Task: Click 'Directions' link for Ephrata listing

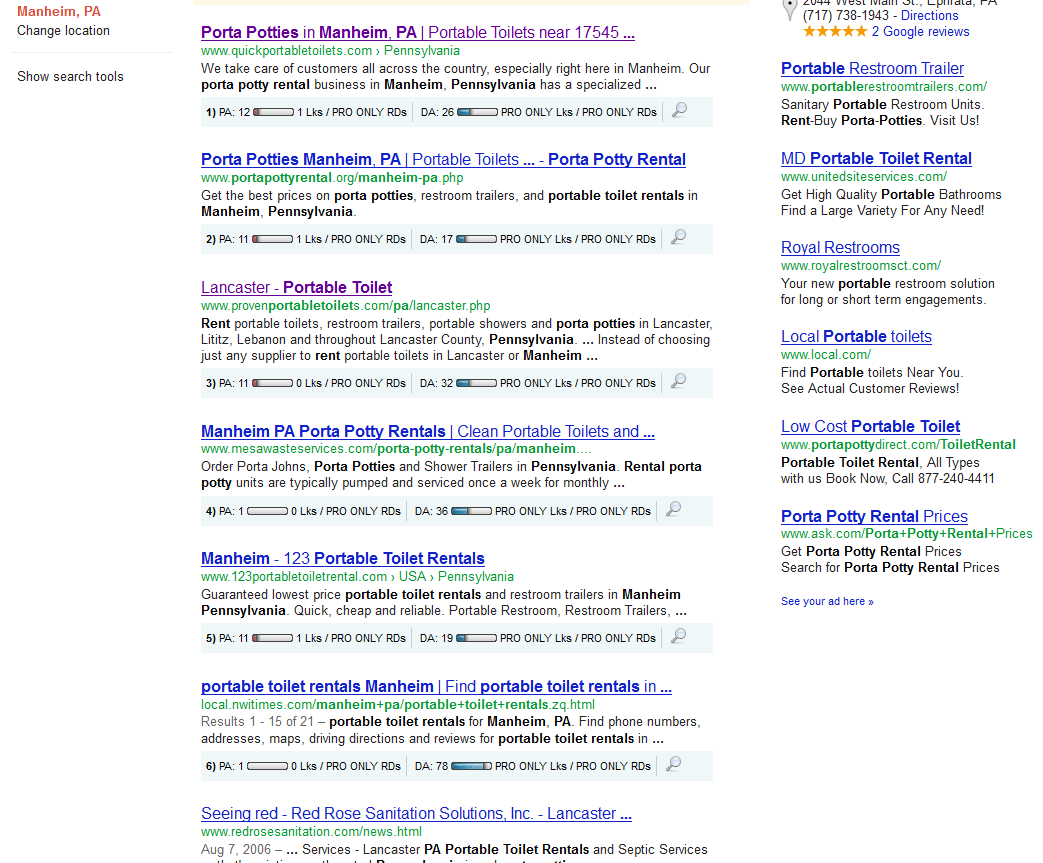Action: pos(929,15)
